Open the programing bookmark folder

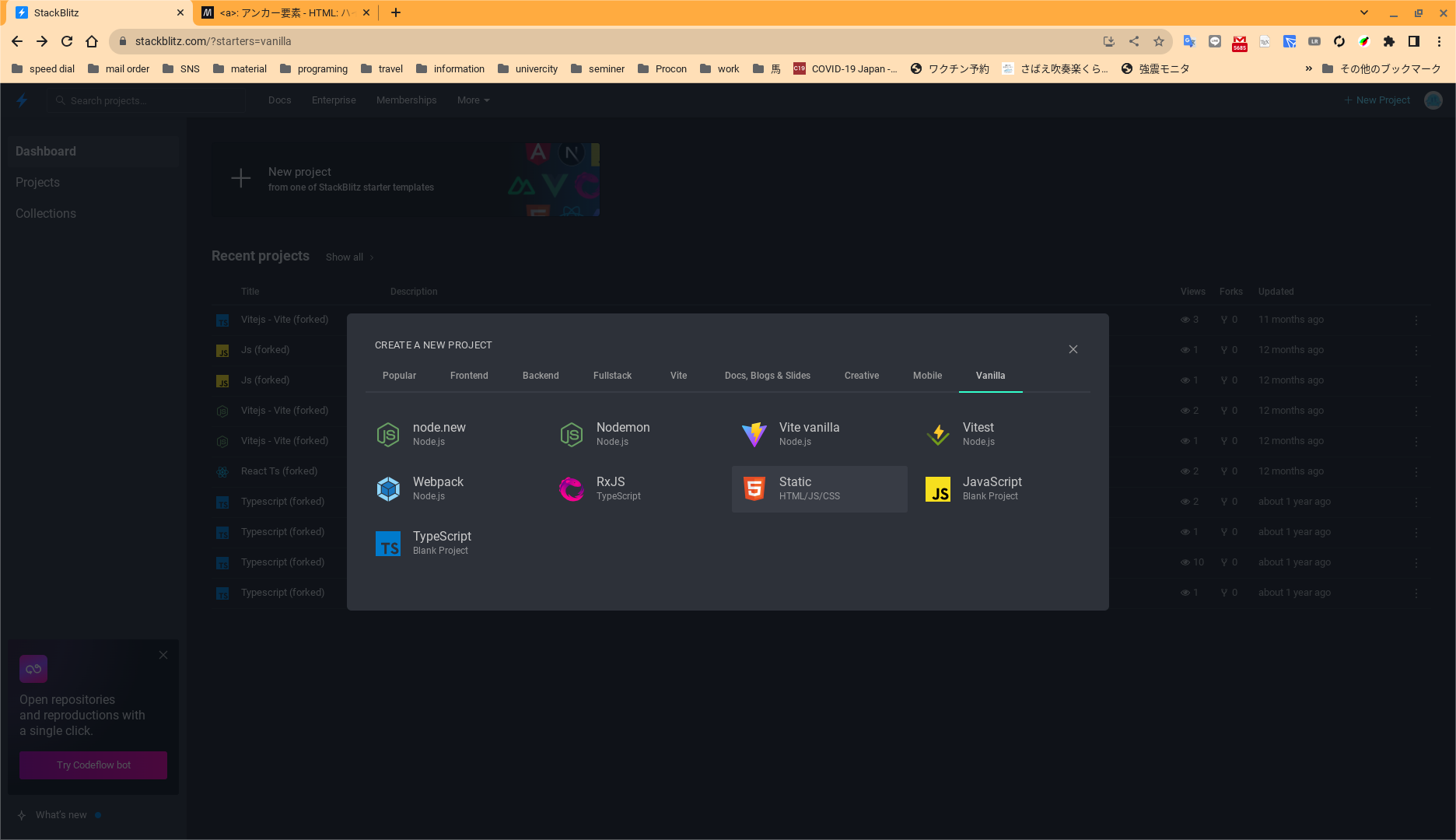click(x=313, y=68)
